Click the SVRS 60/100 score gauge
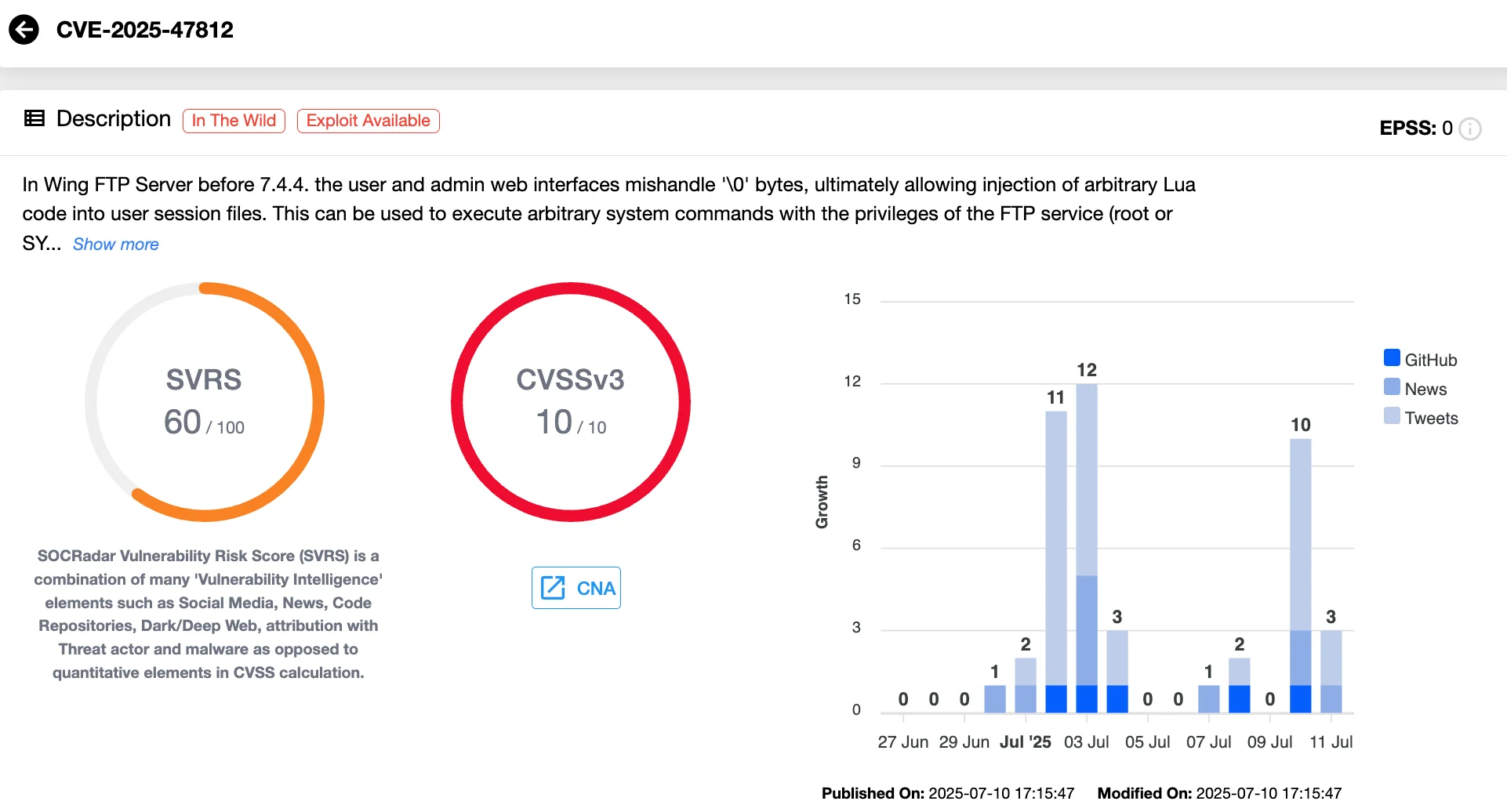Viewport: 1507px width, 812px height. tap(205, 402)
